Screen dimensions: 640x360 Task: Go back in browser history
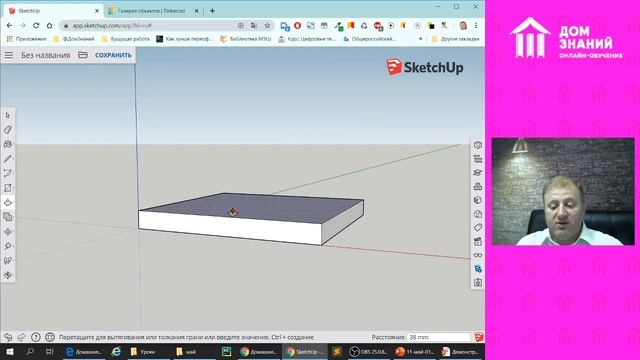click(x=9, y=25)
